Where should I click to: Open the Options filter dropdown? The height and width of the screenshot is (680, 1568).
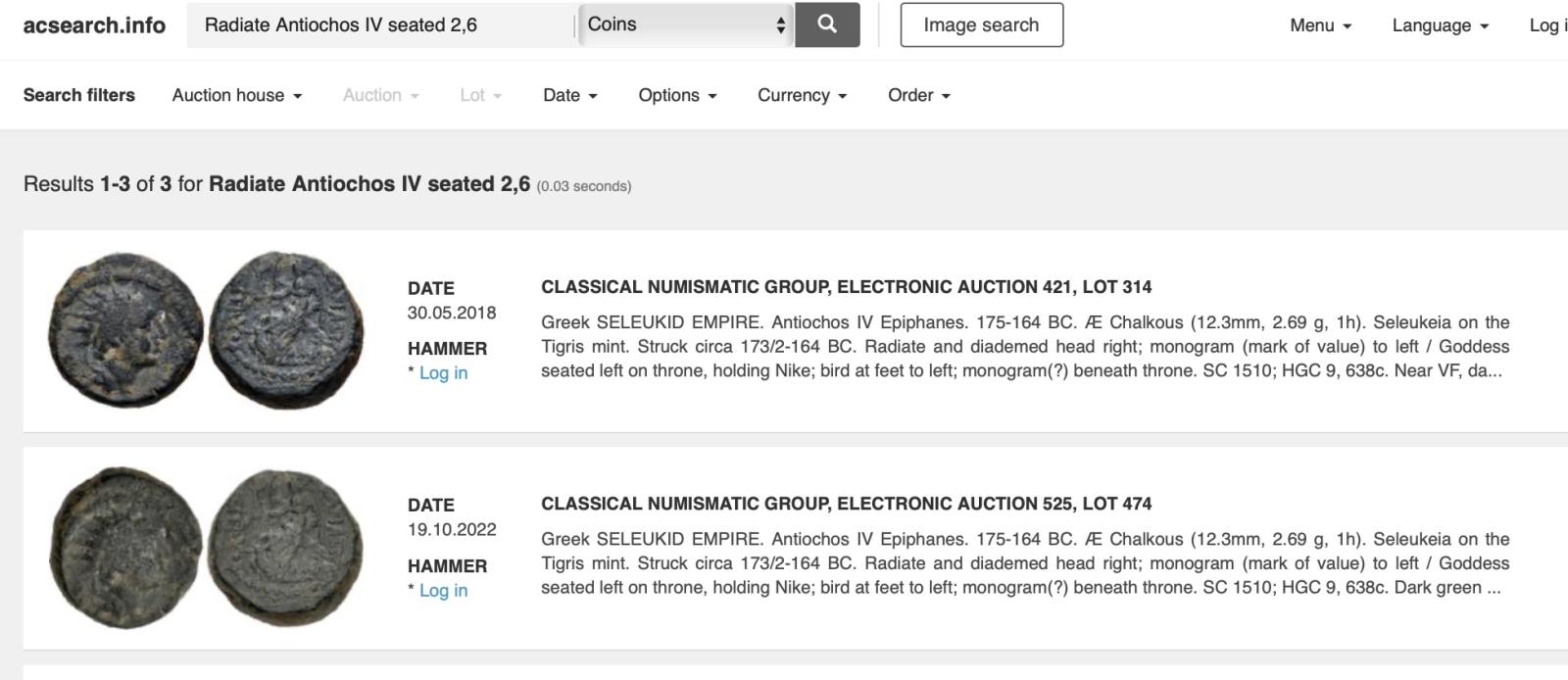[x=677, y=95]
